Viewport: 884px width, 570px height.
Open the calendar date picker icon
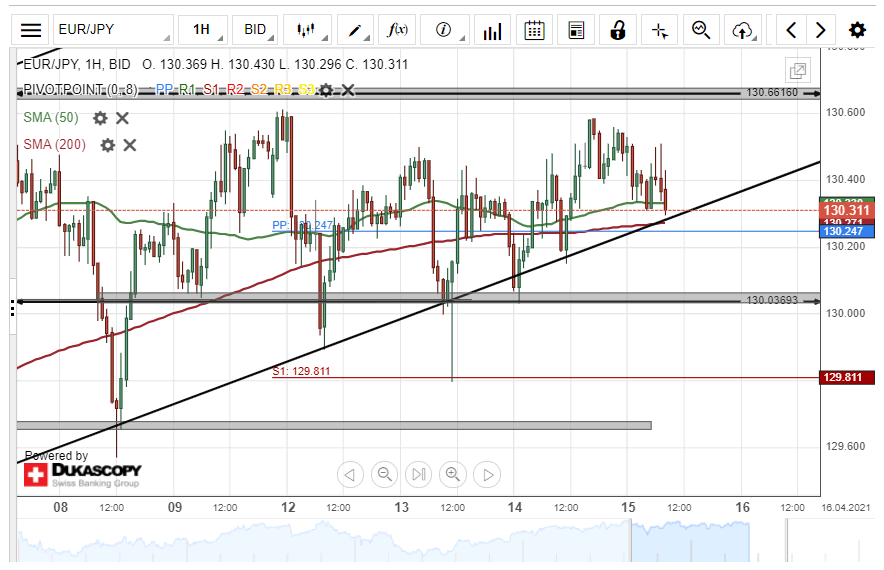[x=535, y=30]
